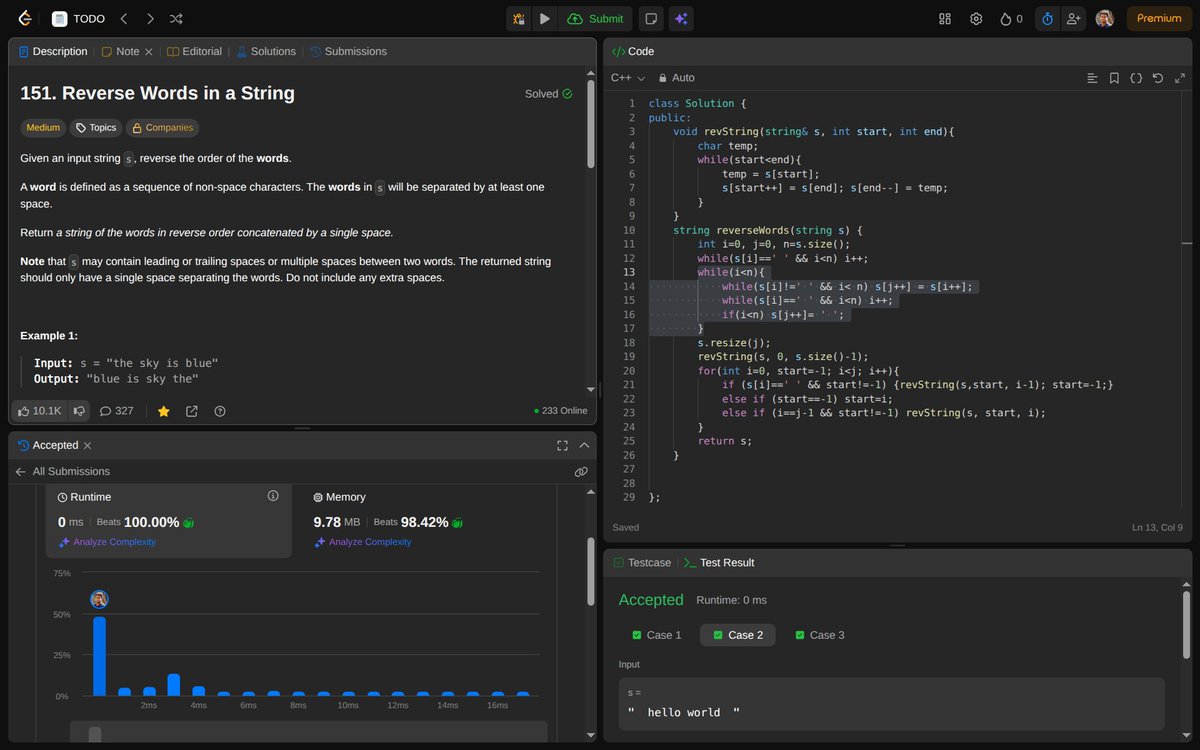Select Case 3 result
The width and height of the screenshot is (1200, 750).
coord(820,635)
